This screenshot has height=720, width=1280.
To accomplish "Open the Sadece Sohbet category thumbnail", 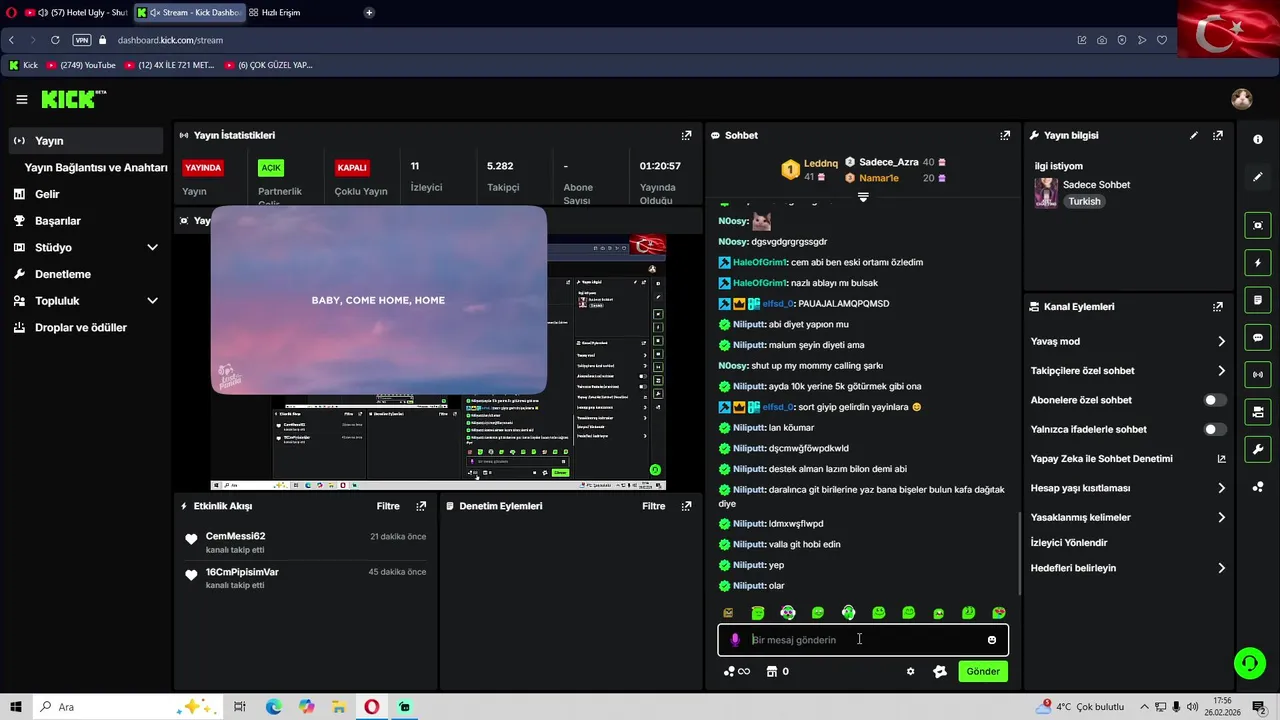I will tap(1046, 193).
